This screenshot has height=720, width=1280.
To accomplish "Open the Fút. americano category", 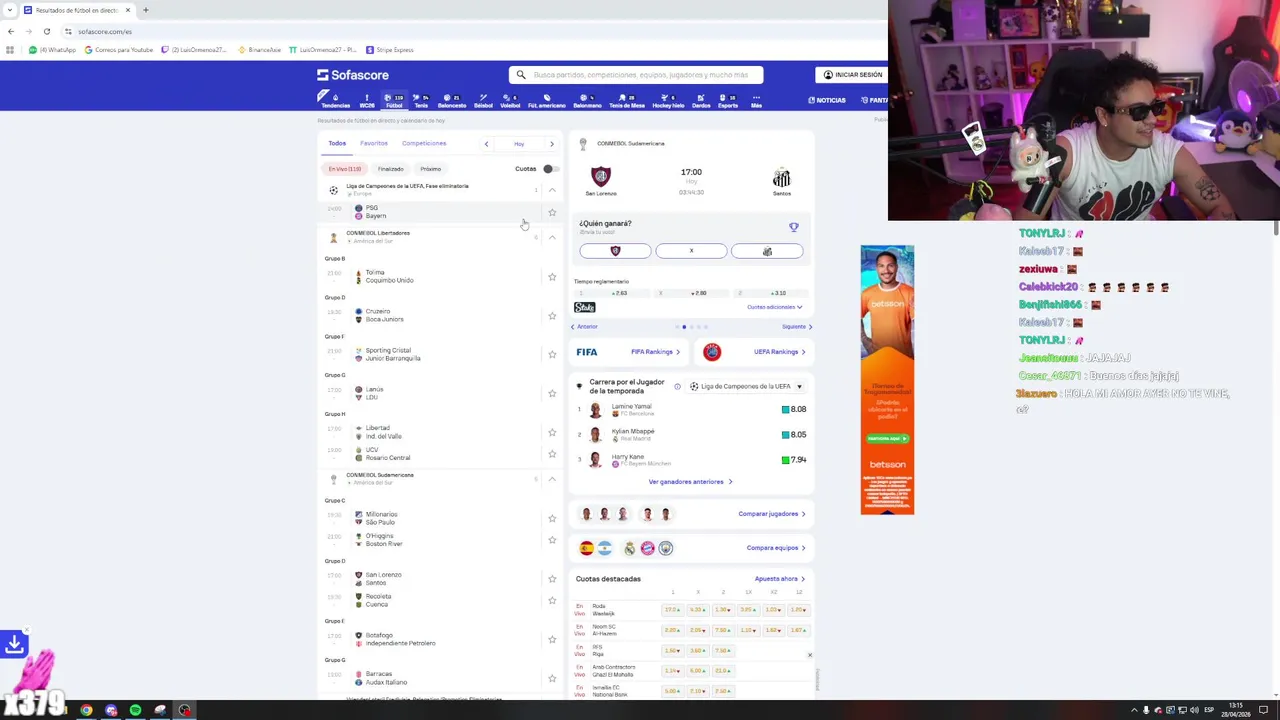I will (x=546, y=100).
